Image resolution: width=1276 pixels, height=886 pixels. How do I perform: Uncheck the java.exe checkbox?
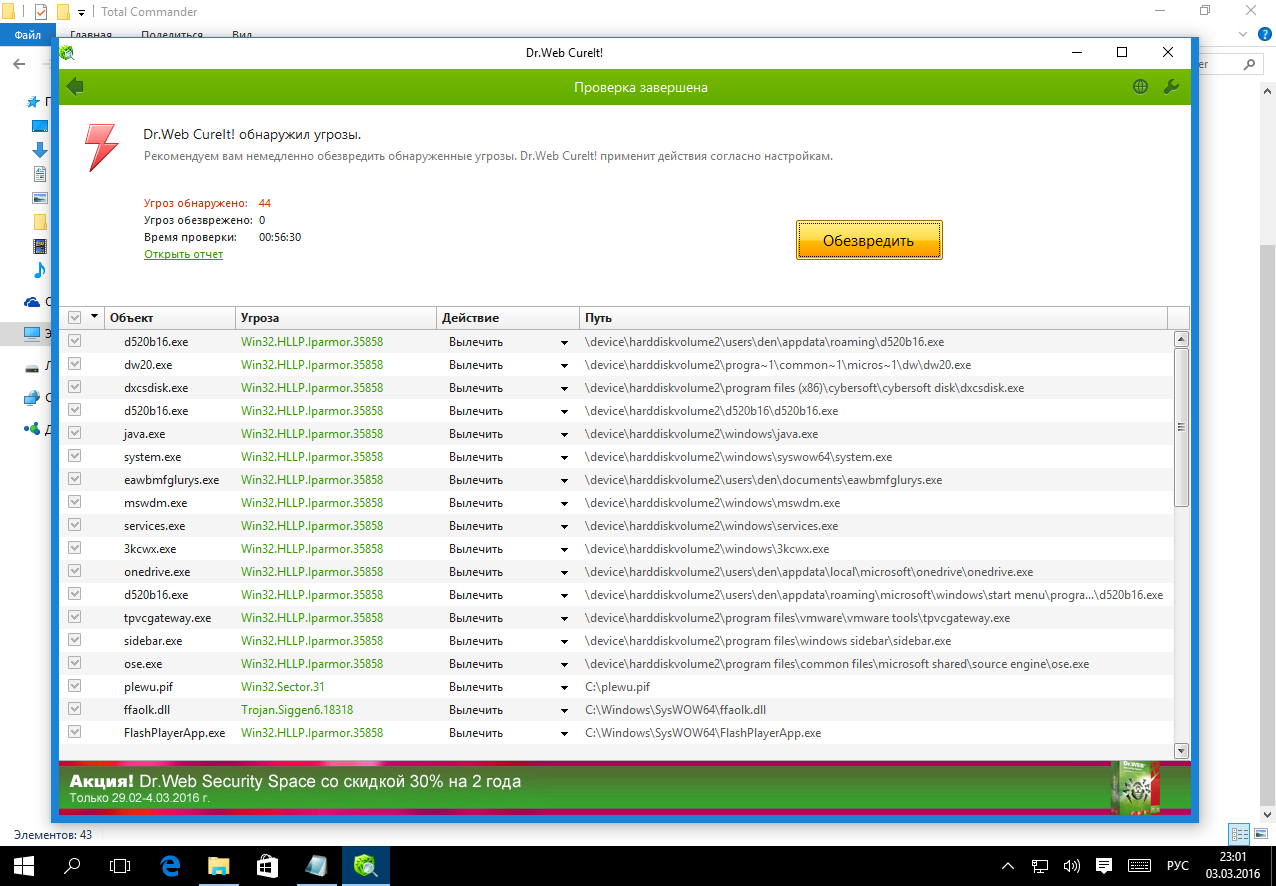[x=74, y=434]
